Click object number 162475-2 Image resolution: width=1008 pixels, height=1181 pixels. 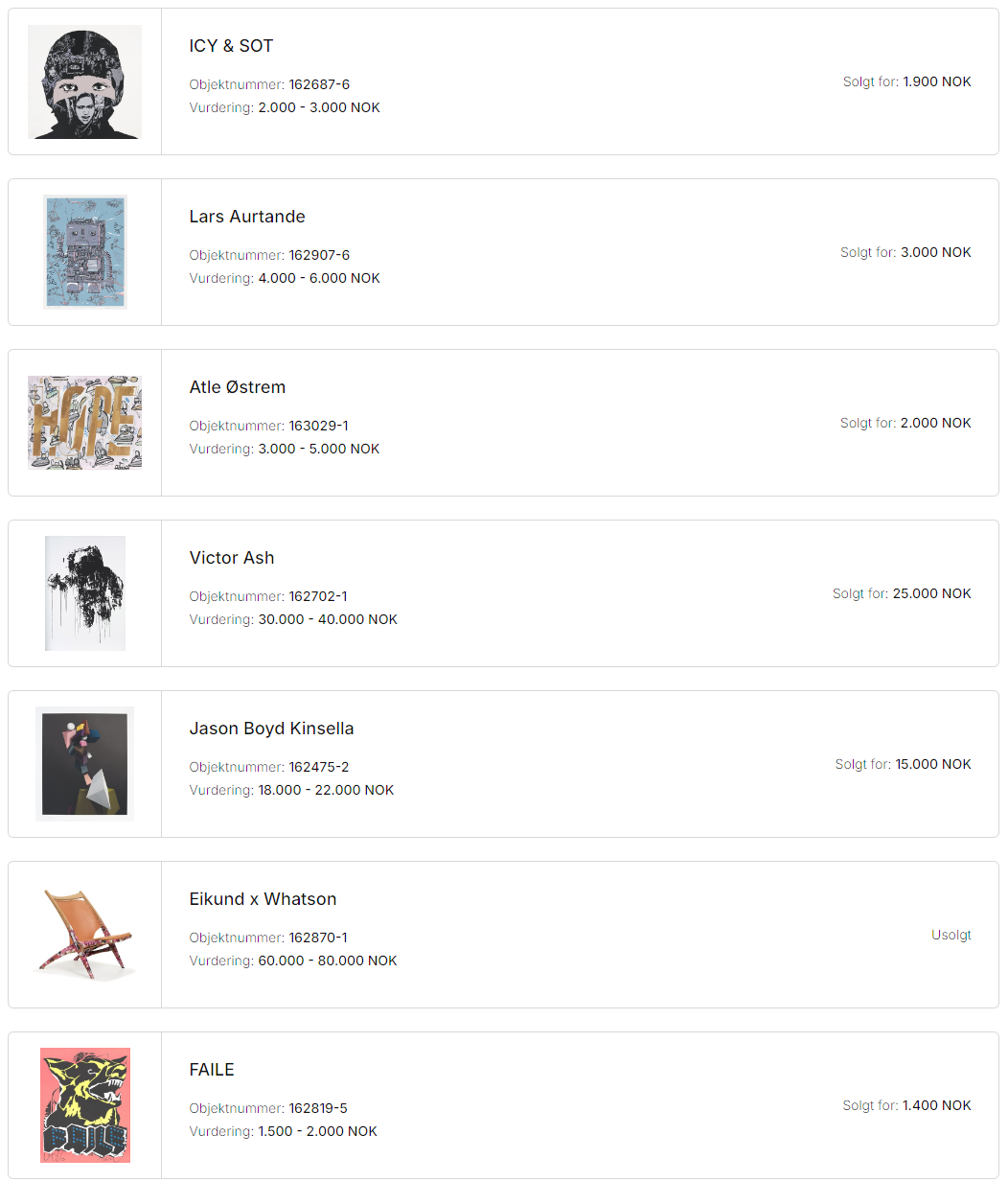(319, 767)
